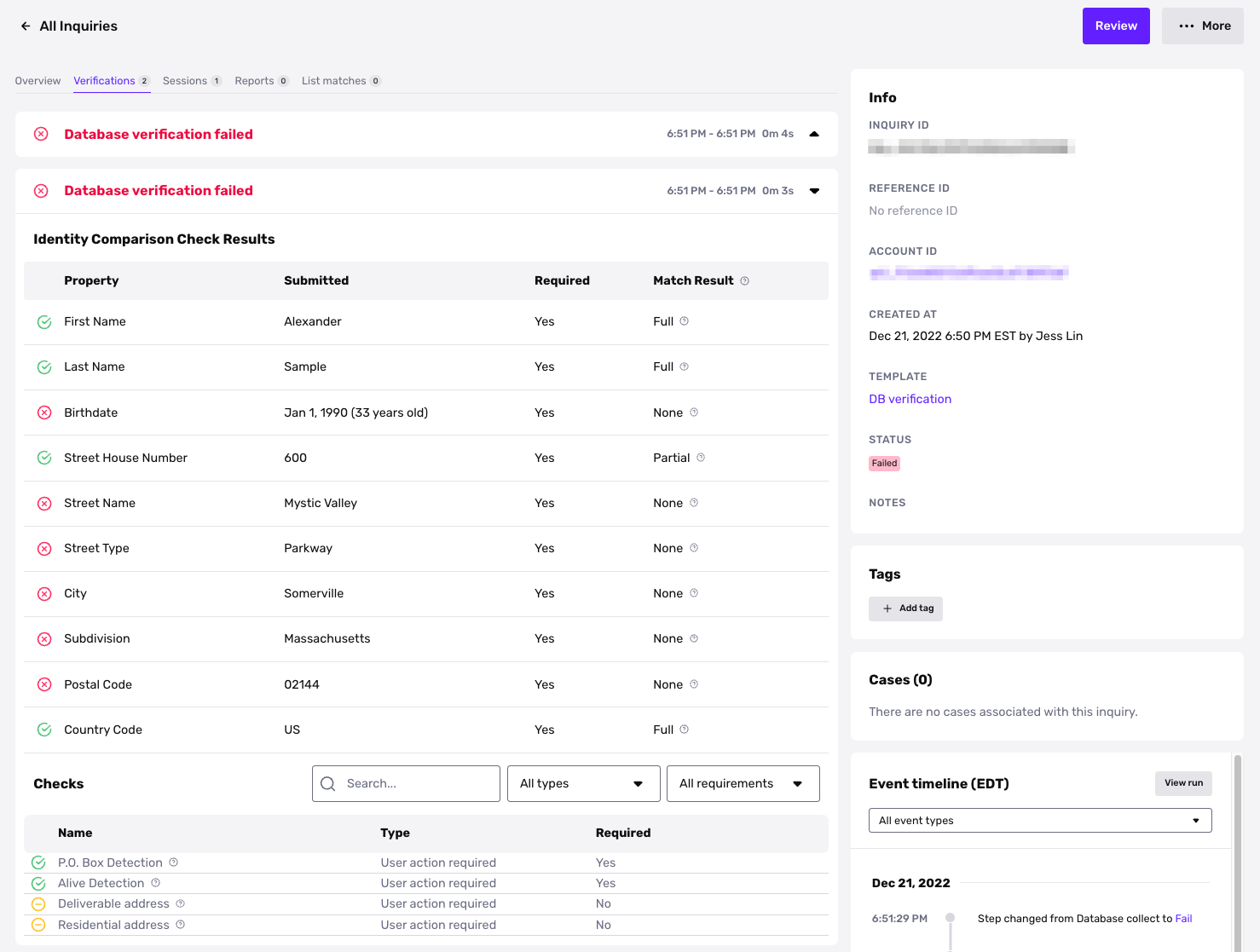This screenshot has height=952, width=1260.
Task: Click the No reference ID text
Action: click(913, 211)
